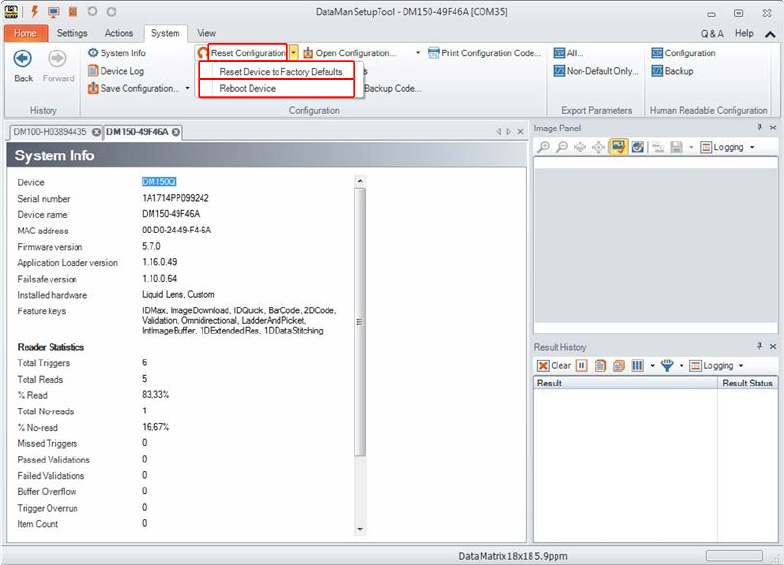Click the pause icon in Result History

581,366
